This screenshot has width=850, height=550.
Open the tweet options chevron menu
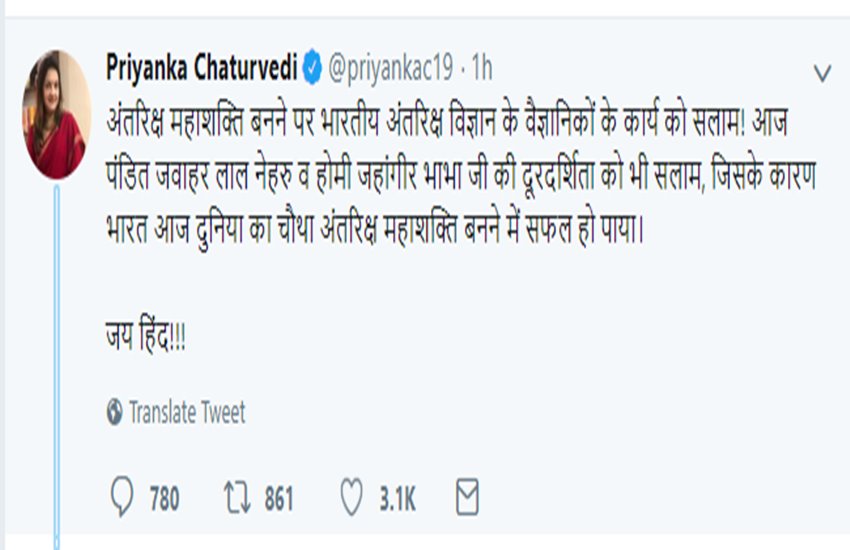822,73
